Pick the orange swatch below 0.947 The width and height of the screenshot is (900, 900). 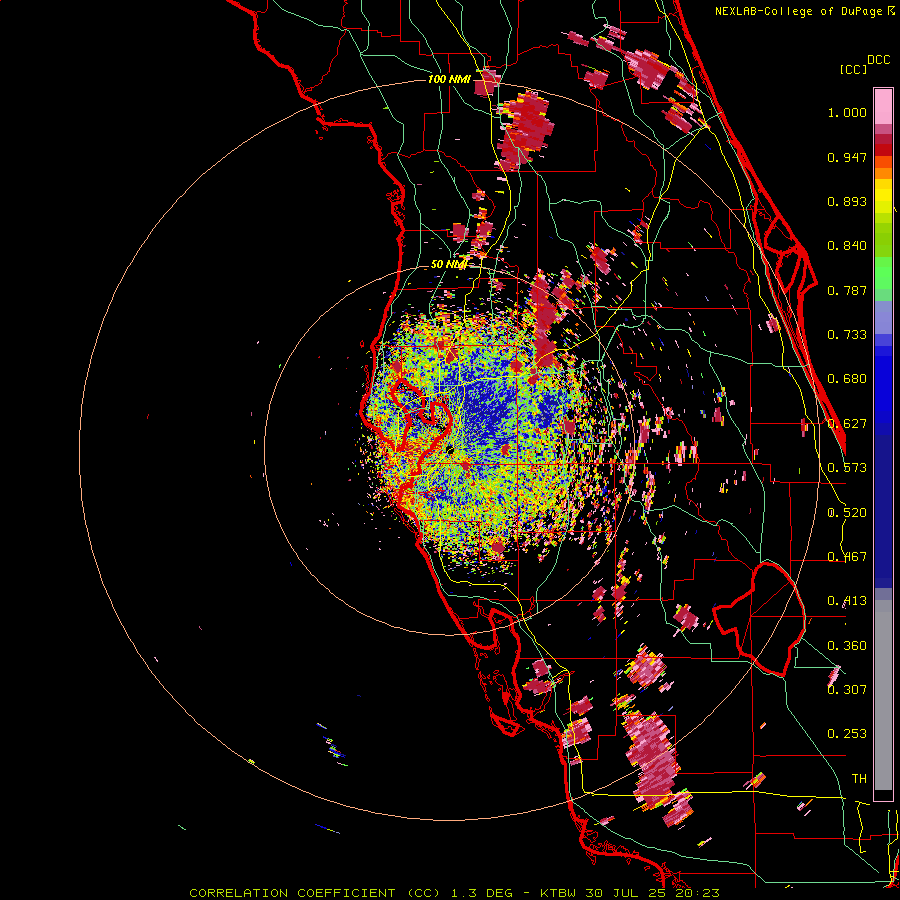coord(883,173)
